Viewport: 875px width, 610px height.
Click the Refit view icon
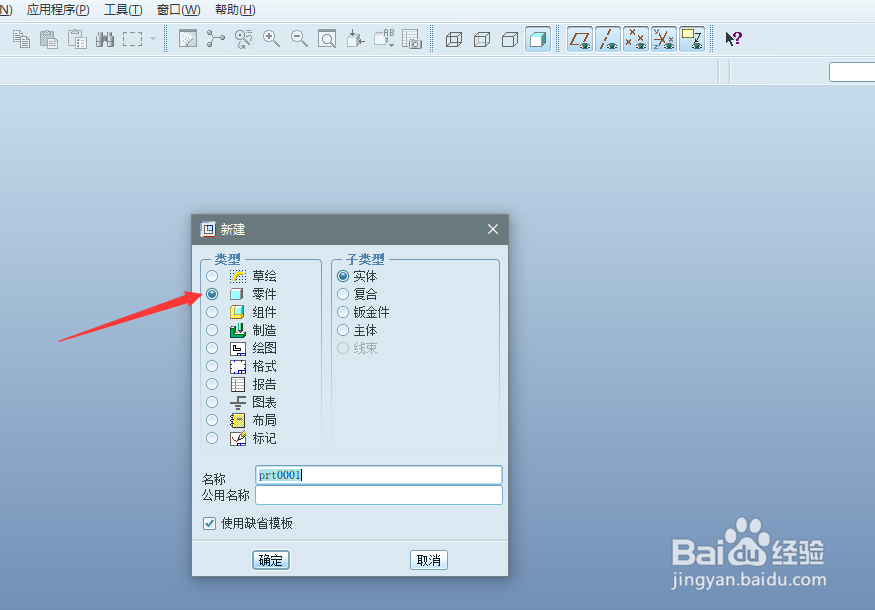[x=327, y=39]
